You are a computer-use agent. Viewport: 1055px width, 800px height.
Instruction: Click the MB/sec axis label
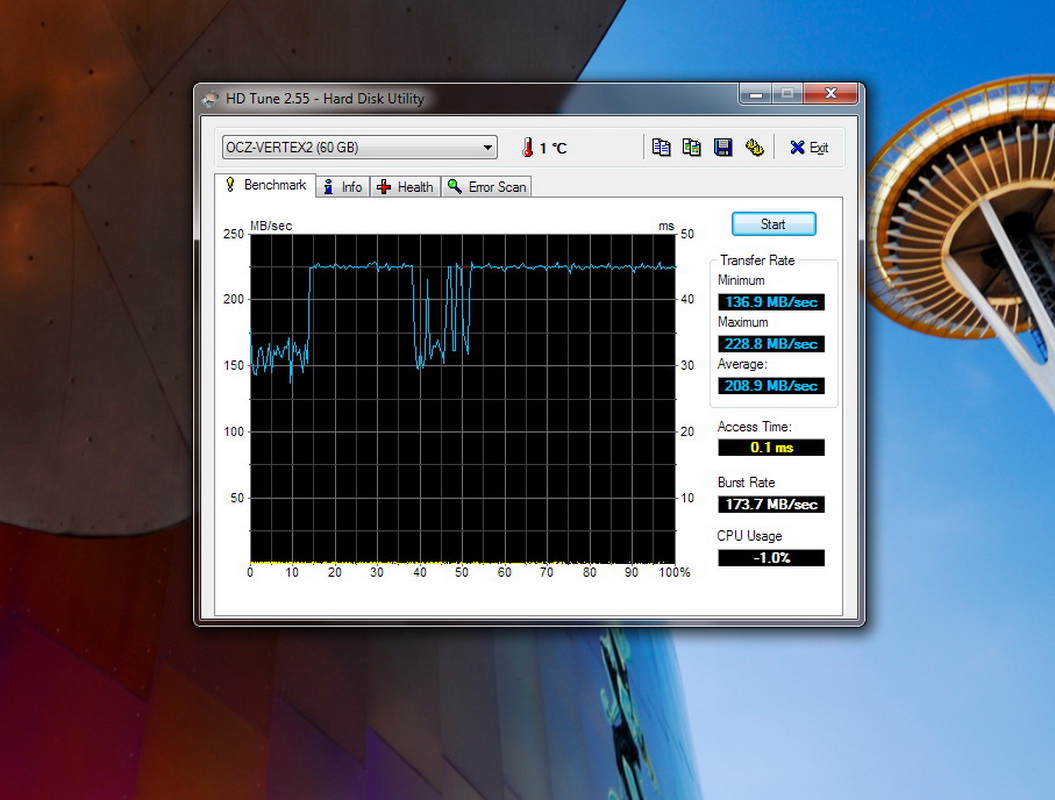pos(271,225)
